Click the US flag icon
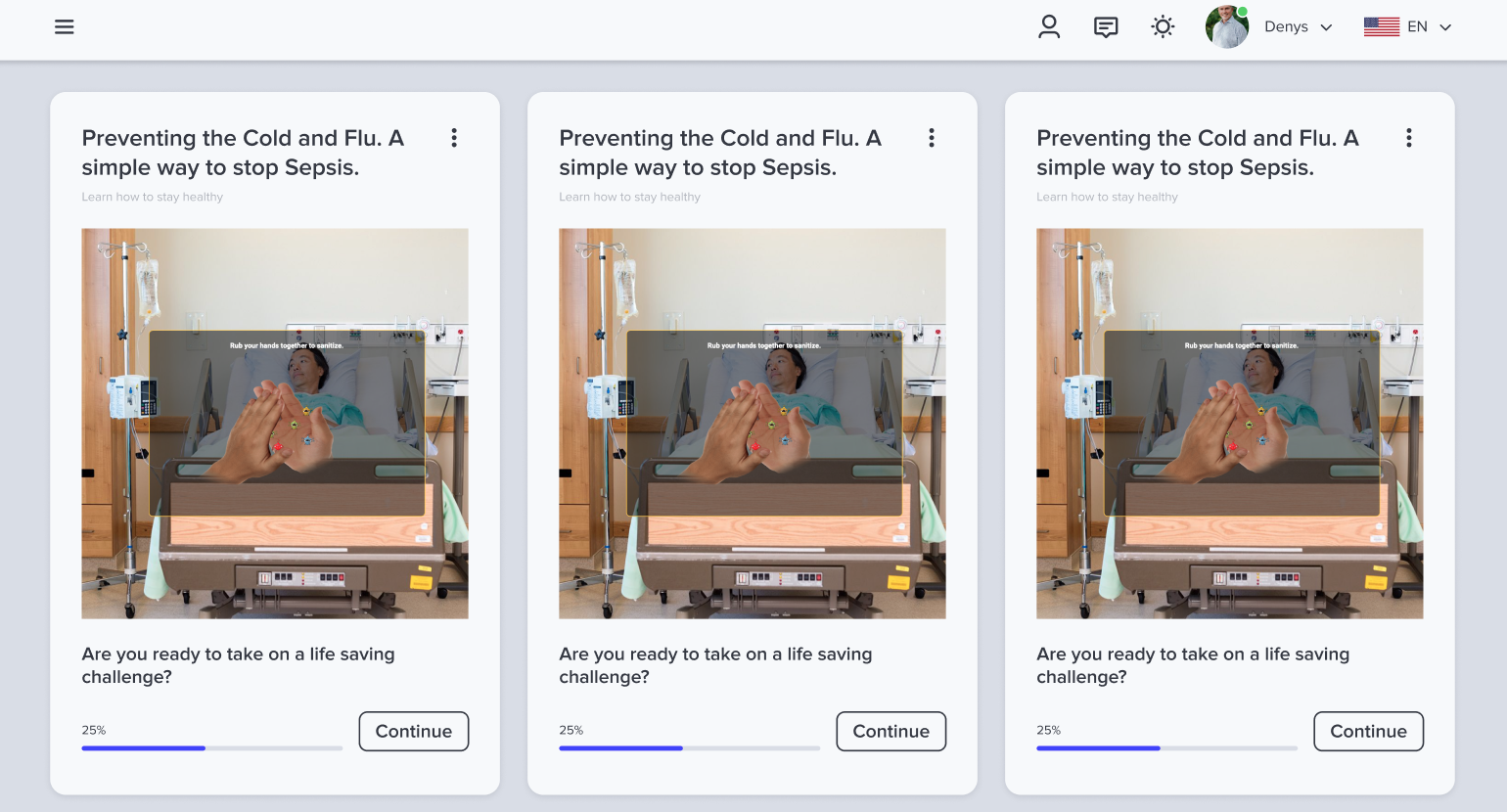The image size is (1507, 812). click(x=1381, y=27)
